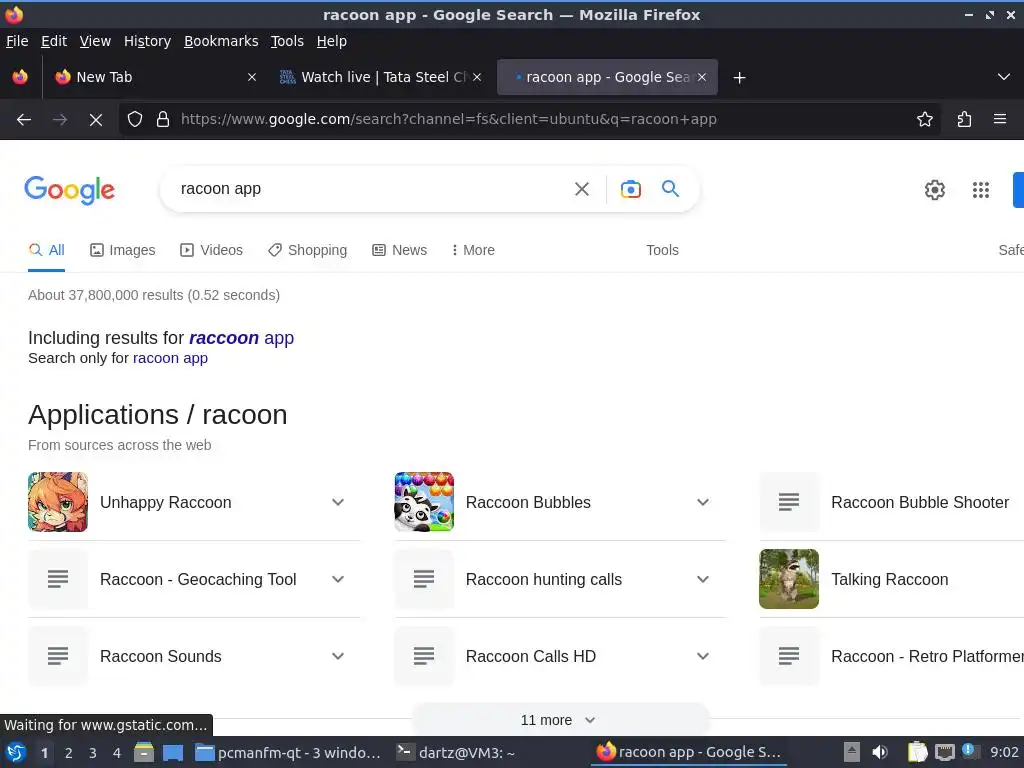Search only for 'racoon app' link
The width and height of the screenshot is (1024, 768).
point(170,358)
